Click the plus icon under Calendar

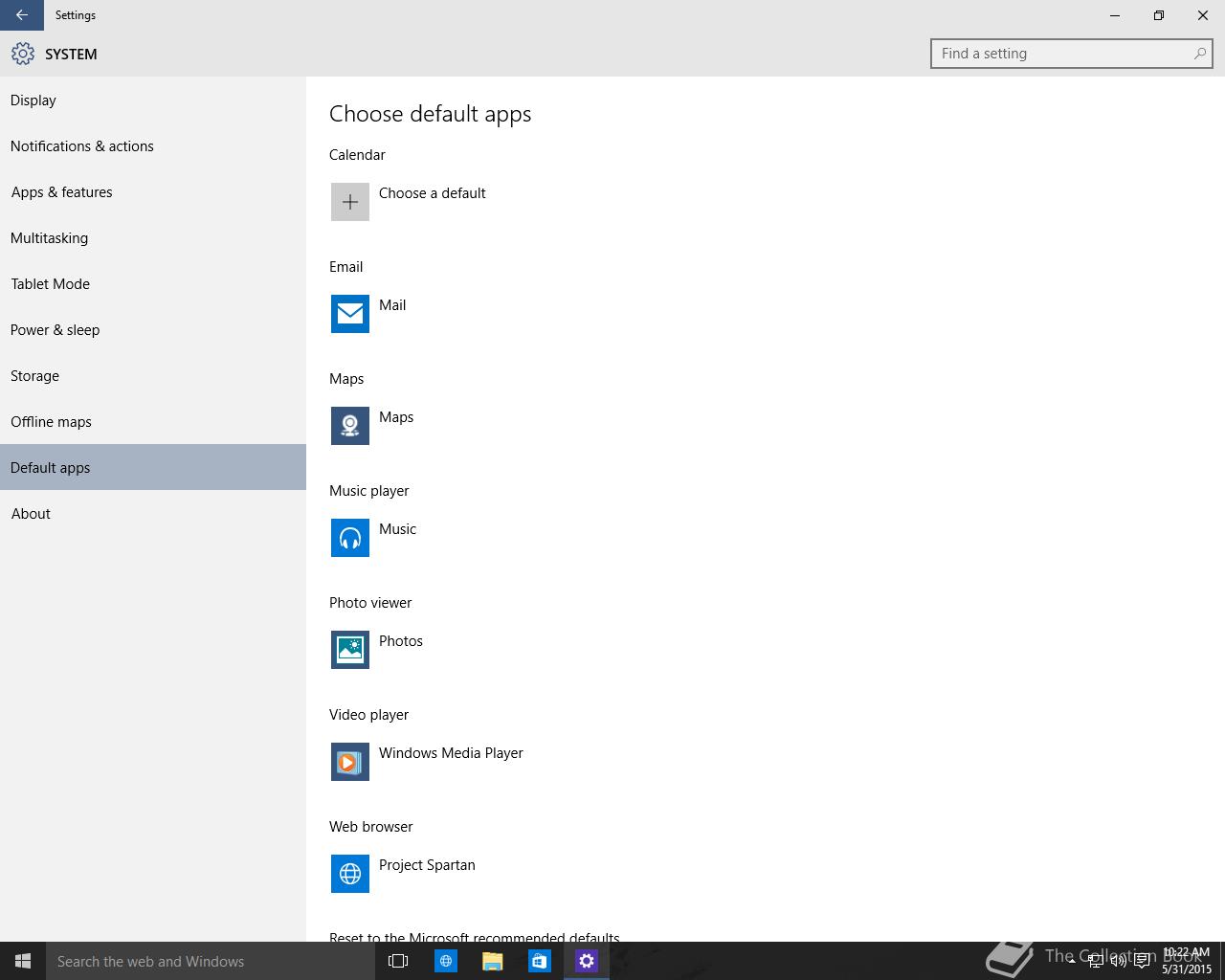click(x=350, y=202)
